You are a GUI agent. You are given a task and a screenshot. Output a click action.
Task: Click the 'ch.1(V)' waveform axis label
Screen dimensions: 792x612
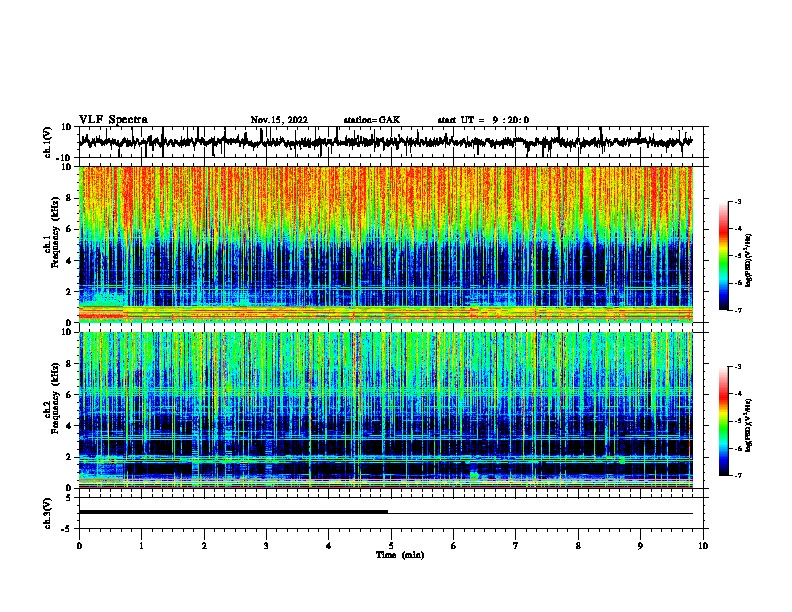[x=49, y=142]
